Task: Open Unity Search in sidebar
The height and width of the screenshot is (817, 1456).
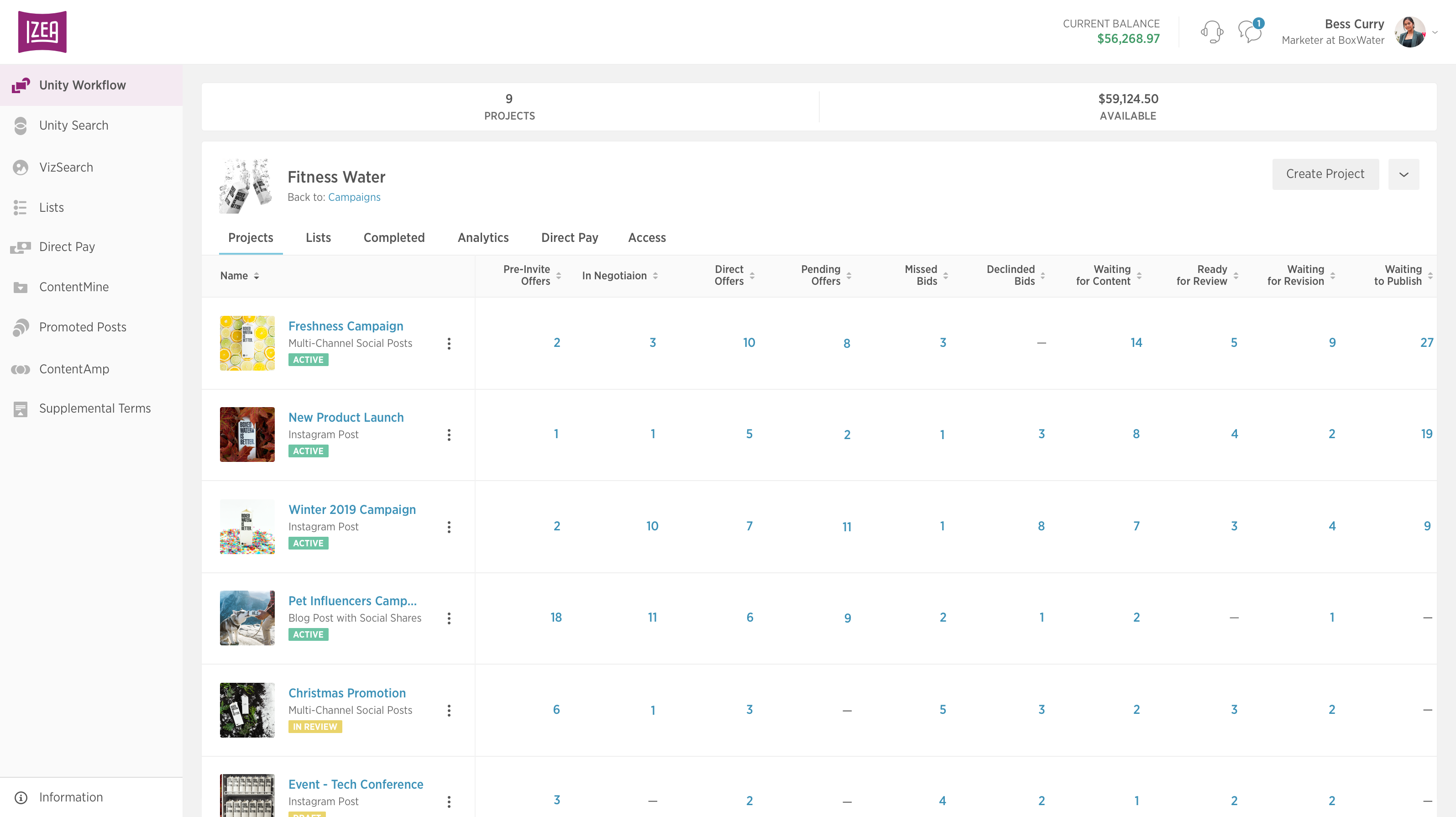Action: pyautogui.click(x=73, y=126)
